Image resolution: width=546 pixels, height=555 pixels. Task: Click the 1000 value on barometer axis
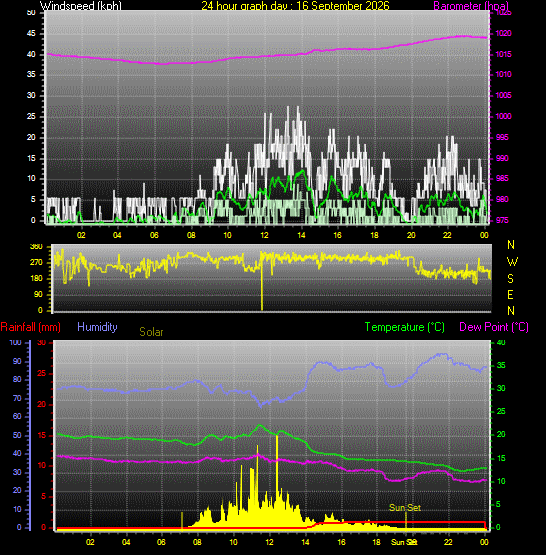tap(503, 116)
